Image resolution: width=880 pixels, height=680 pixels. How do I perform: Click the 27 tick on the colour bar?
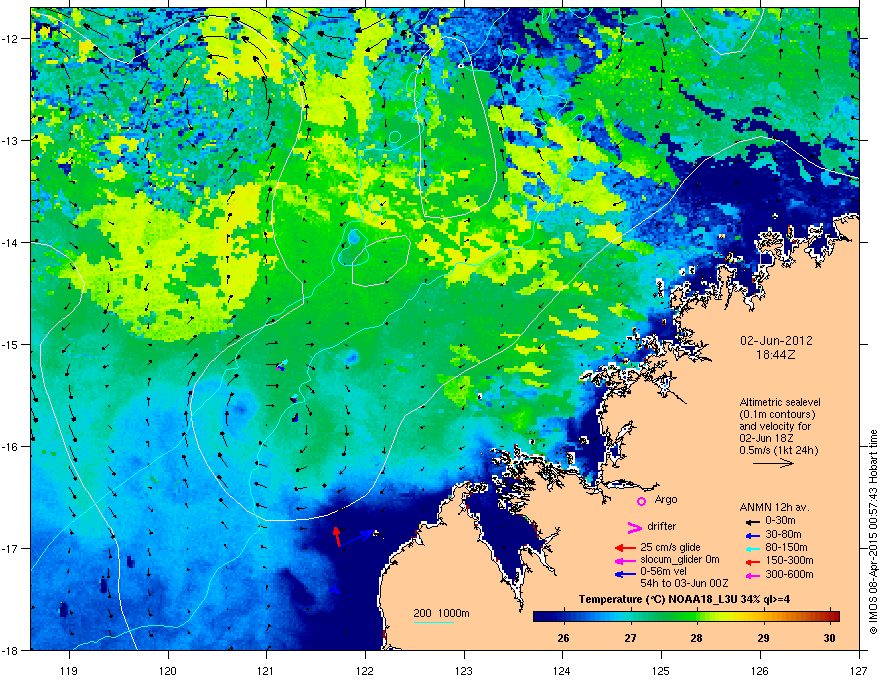(630, 638)
